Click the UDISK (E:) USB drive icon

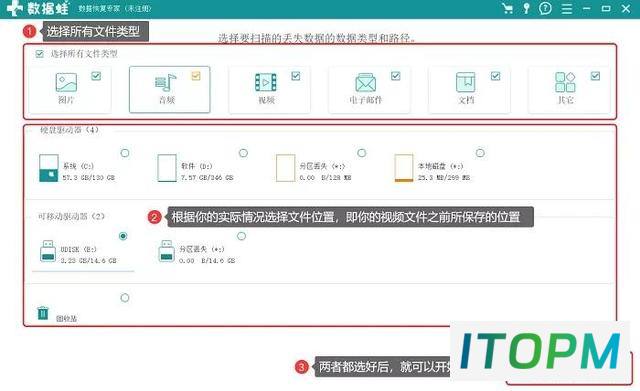48,251
